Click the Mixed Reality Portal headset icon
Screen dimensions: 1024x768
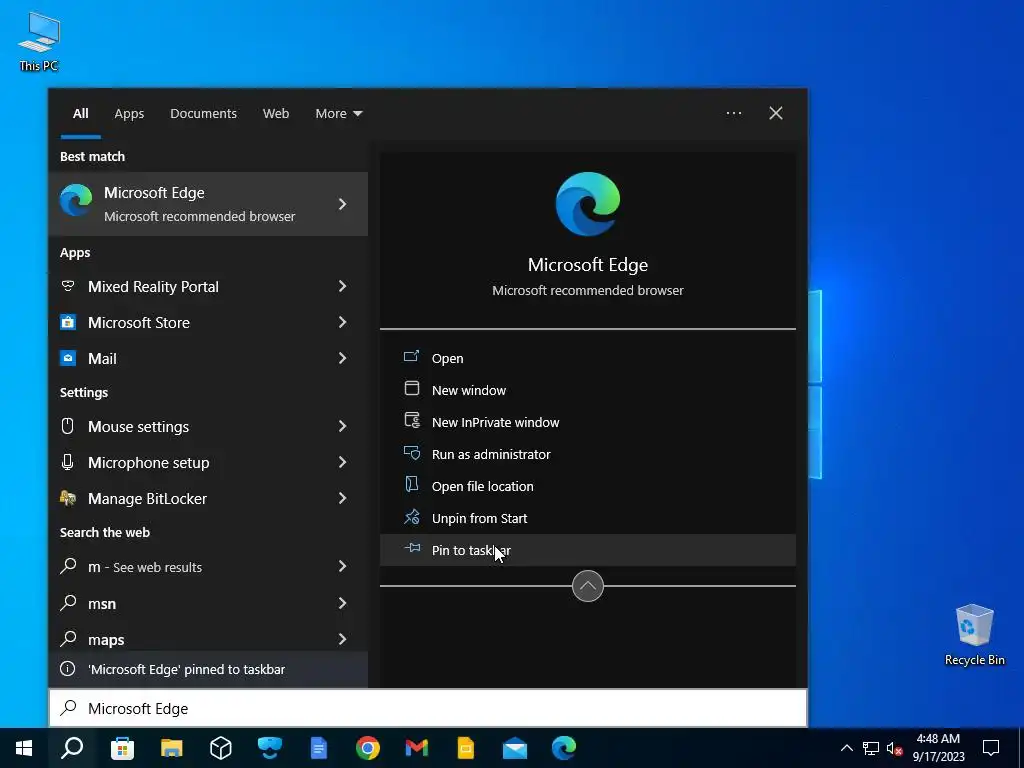[x=68, y=286]
